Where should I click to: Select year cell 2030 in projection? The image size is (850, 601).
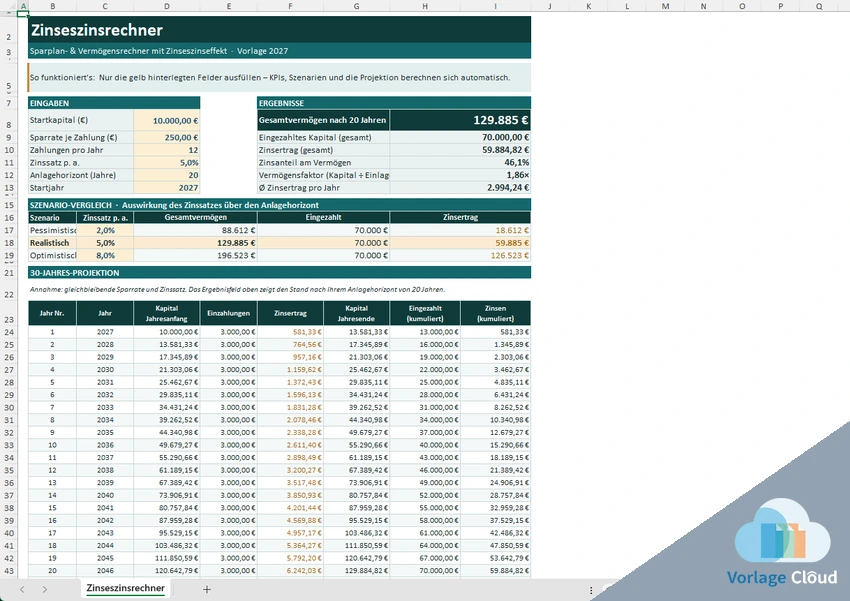[x=105, y=370]
